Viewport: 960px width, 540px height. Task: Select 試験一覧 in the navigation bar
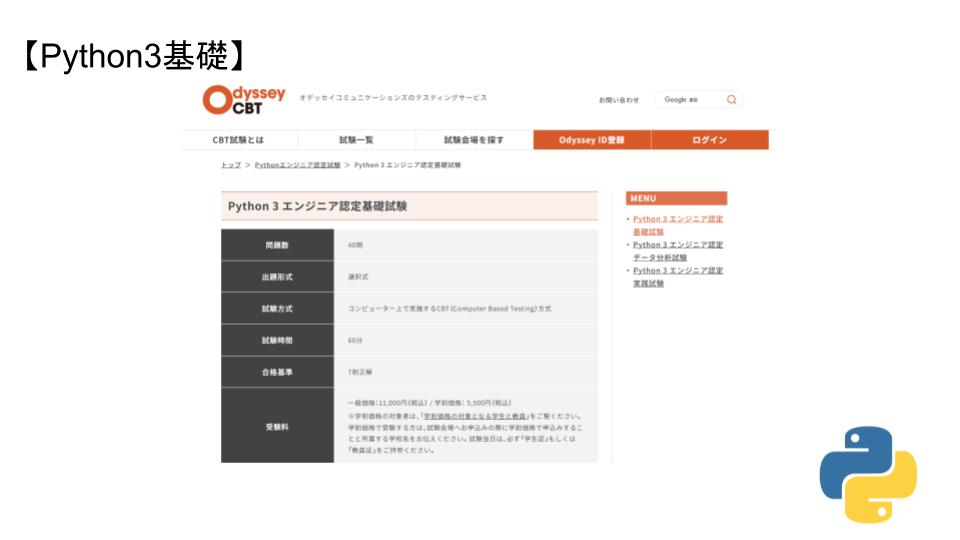tap(356, 140)
